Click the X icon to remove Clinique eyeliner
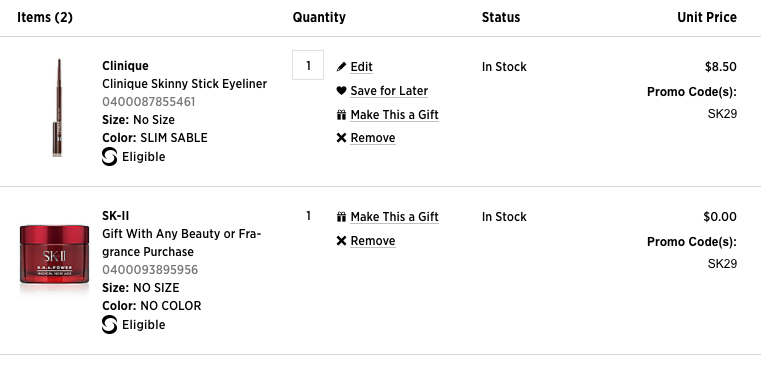This screenshot has height=371, width=761. coord(341,138)
